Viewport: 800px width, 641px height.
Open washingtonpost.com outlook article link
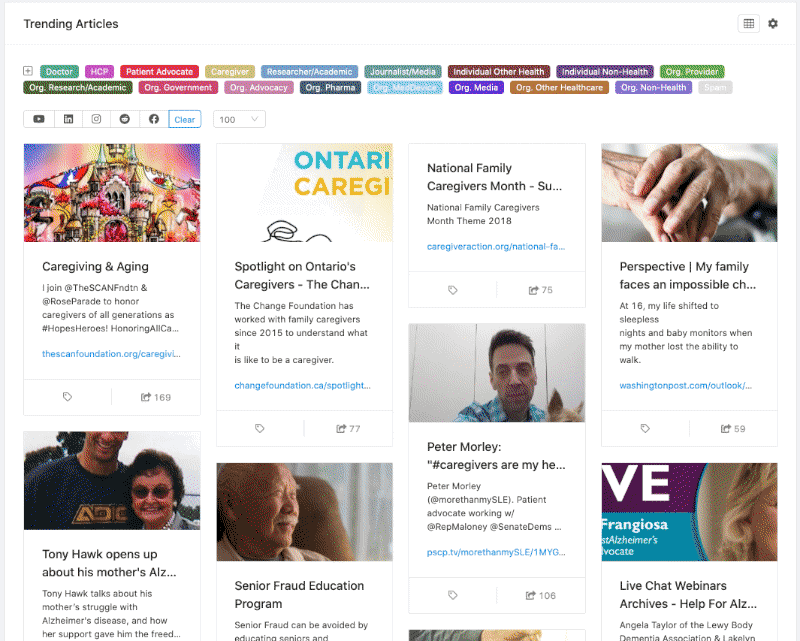(x=685, y=385)
